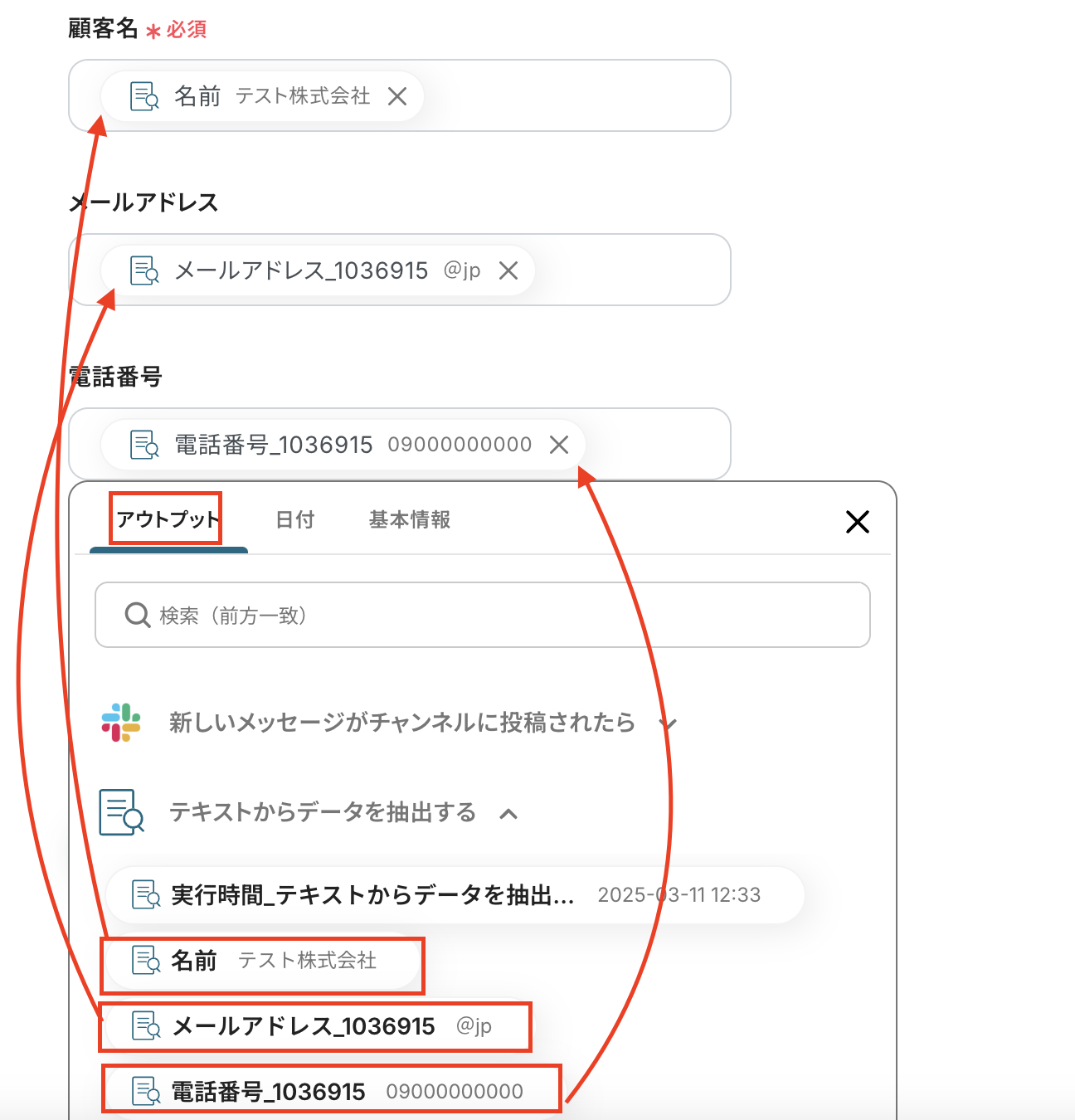Select the 名前 テスト株式会社 output item

point(262,961)
